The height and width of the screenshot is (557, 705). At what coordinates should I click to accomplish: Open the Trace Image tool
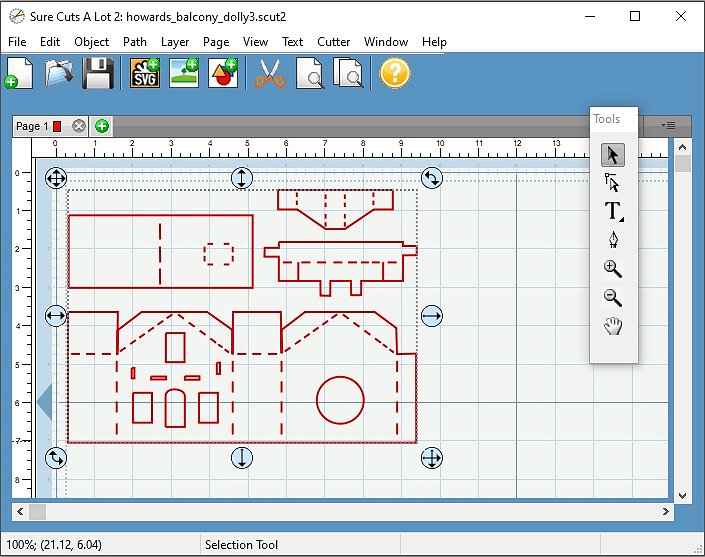[x=184, y=74]
